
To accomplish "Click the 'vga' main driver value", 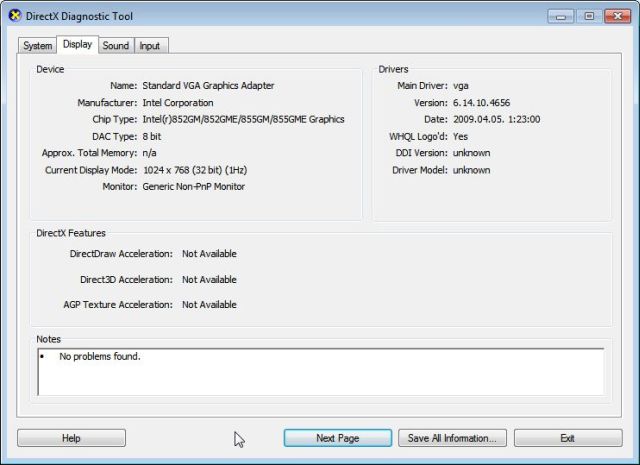I will pyautogui.click(x=460, y=86).
